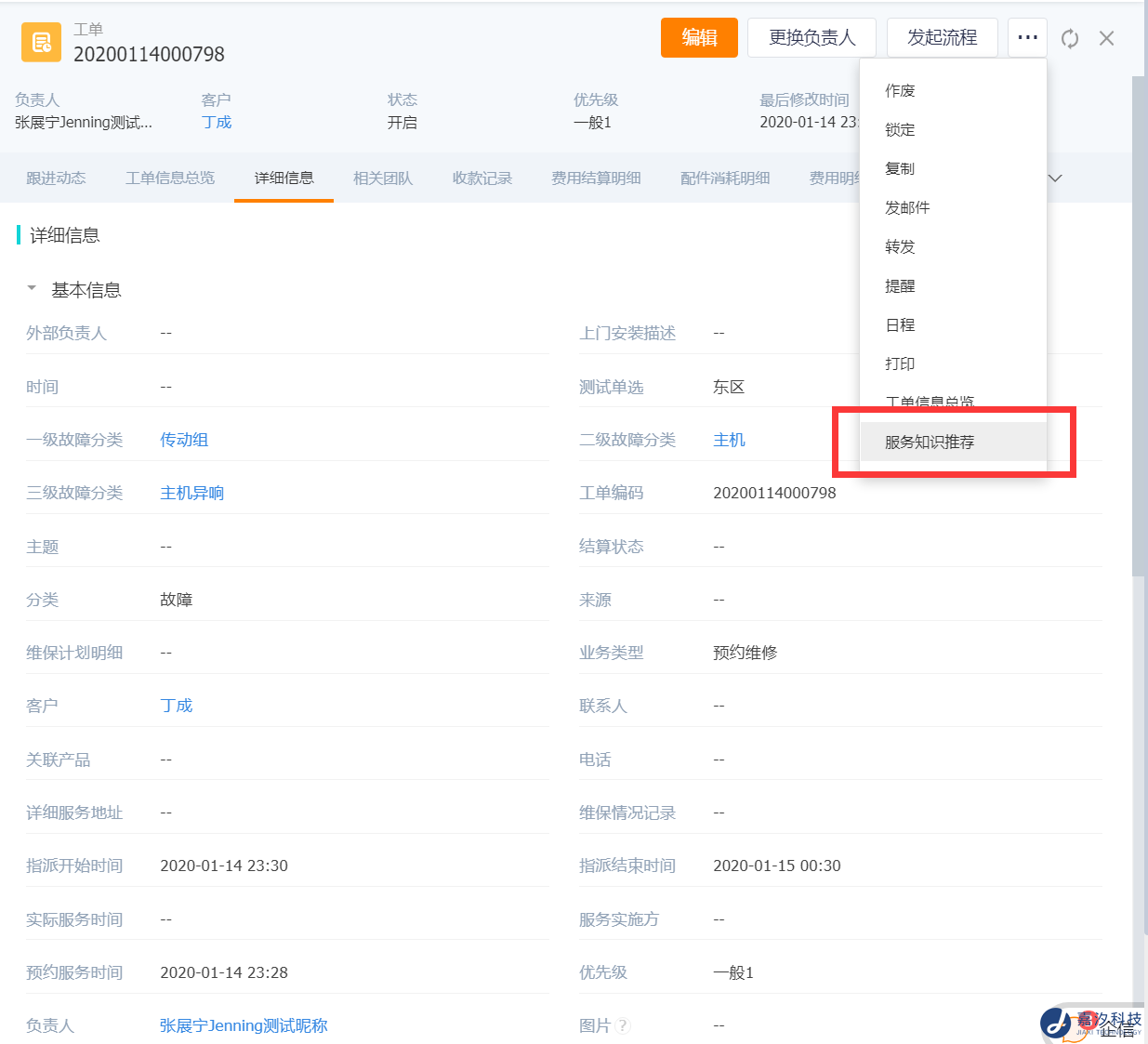Click the refresh icon in header
This screenshot has width=1148, height=1044.
pyautogui.click(x=1070, y=38)
